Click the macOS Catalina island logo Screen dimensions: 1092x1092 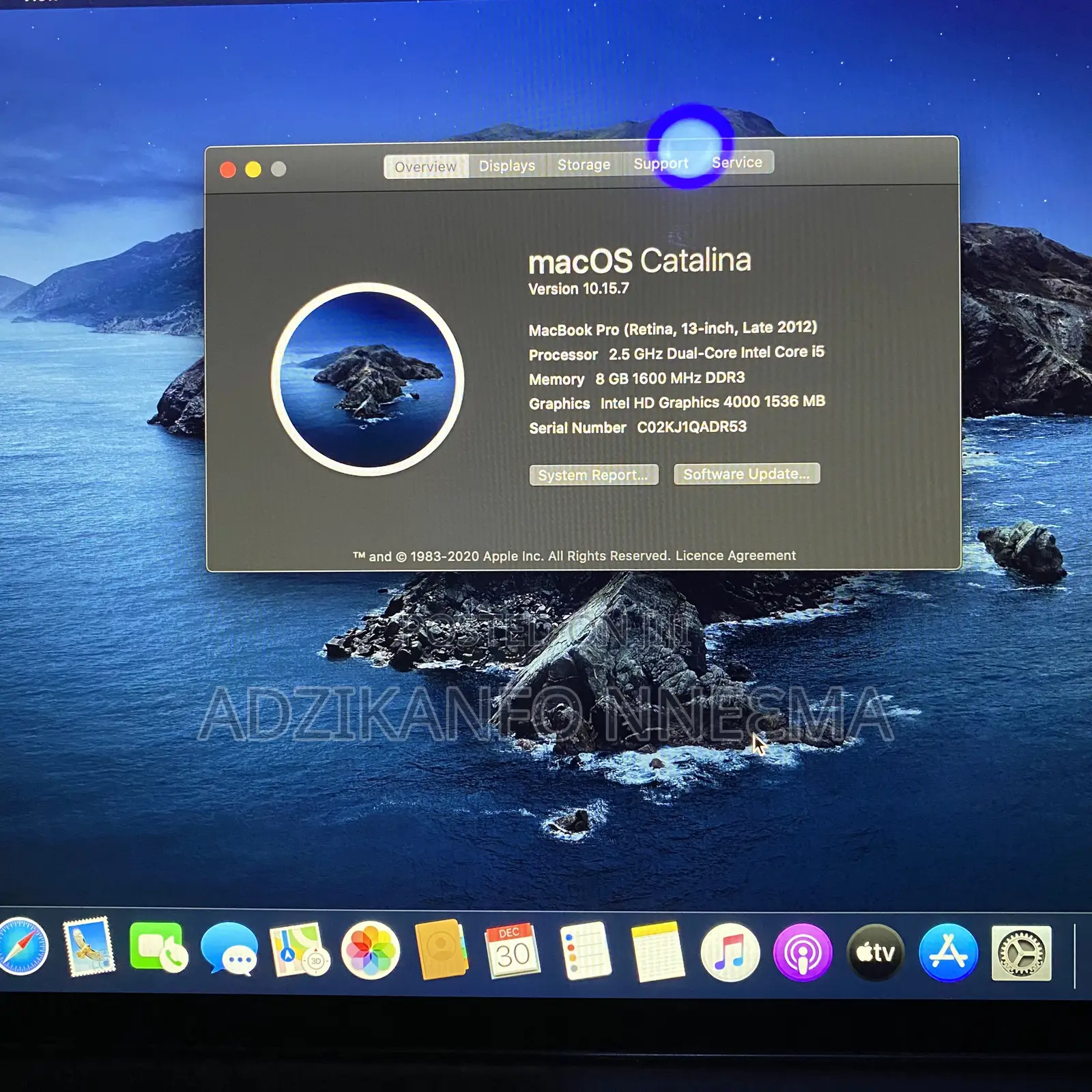click(368, 379)
